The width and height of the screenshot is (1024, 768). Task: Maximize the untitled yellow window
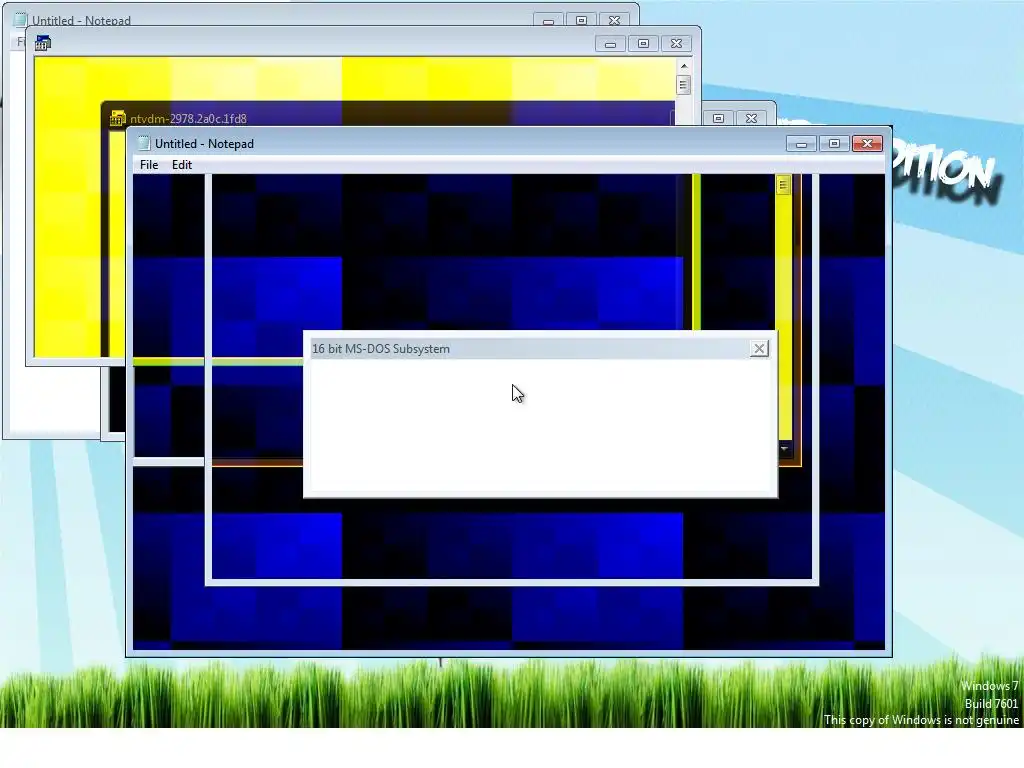[x=643, y=44]
